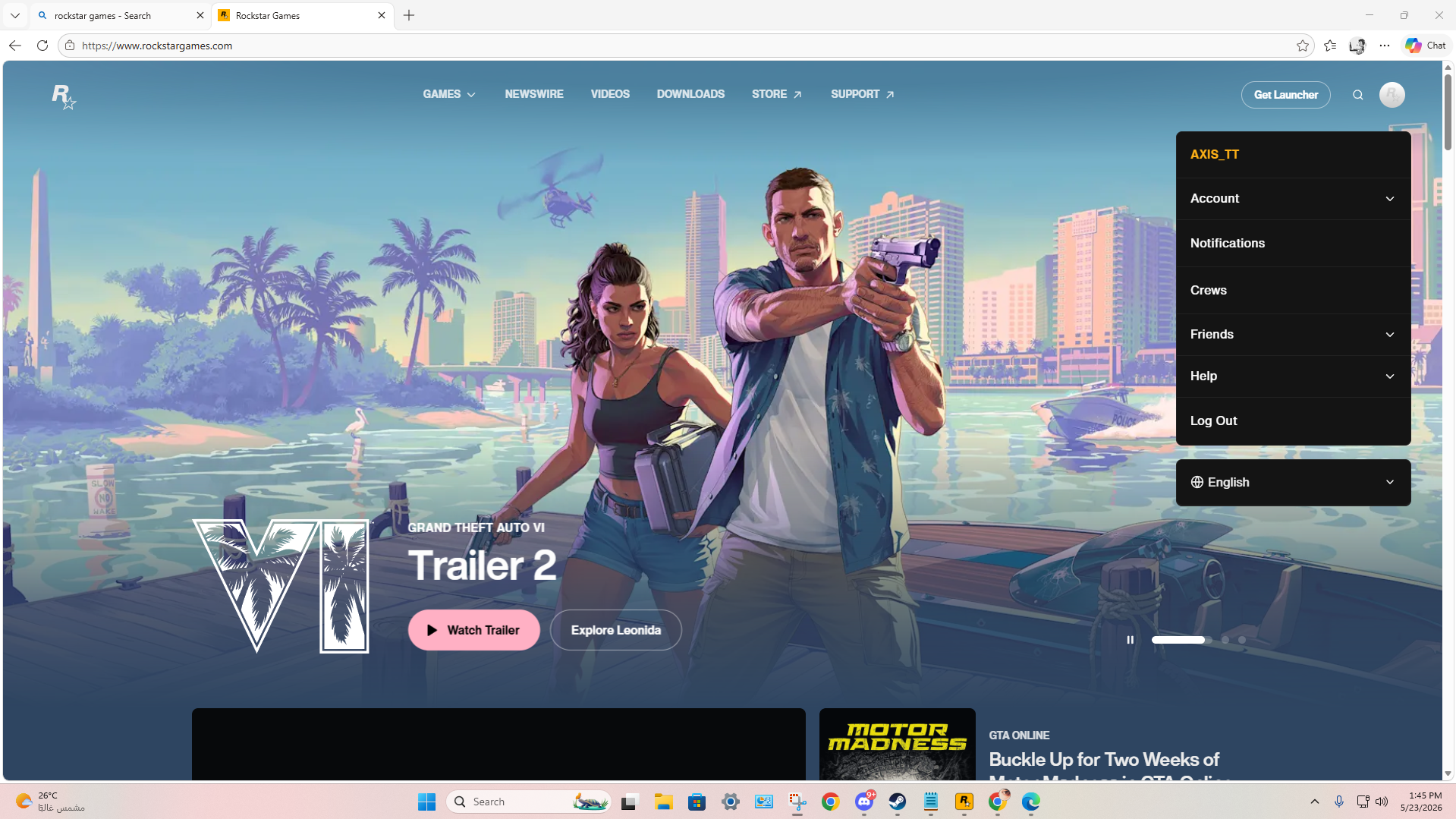This screenshot has width=1456, height=819.
Task: Open Task View on the taskbar
Action: (x=629, y=802)
